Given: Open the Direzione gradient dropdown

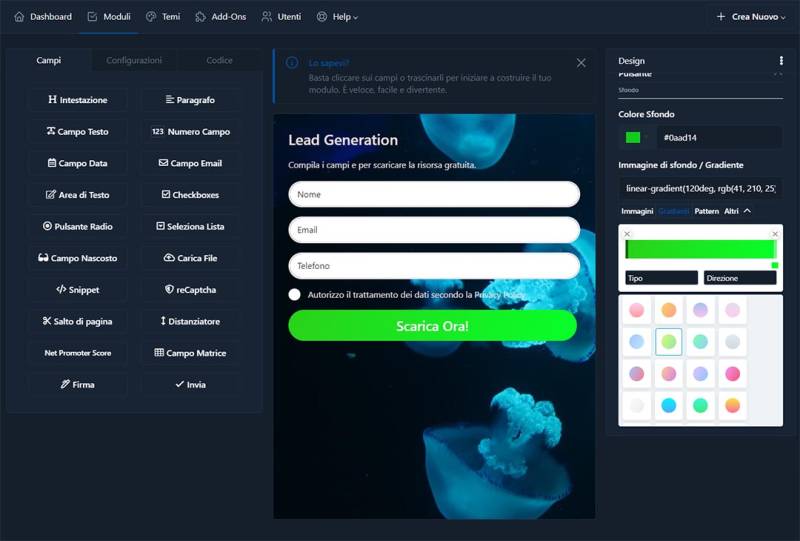Looking at the screenshot, I should click(740, 278).
